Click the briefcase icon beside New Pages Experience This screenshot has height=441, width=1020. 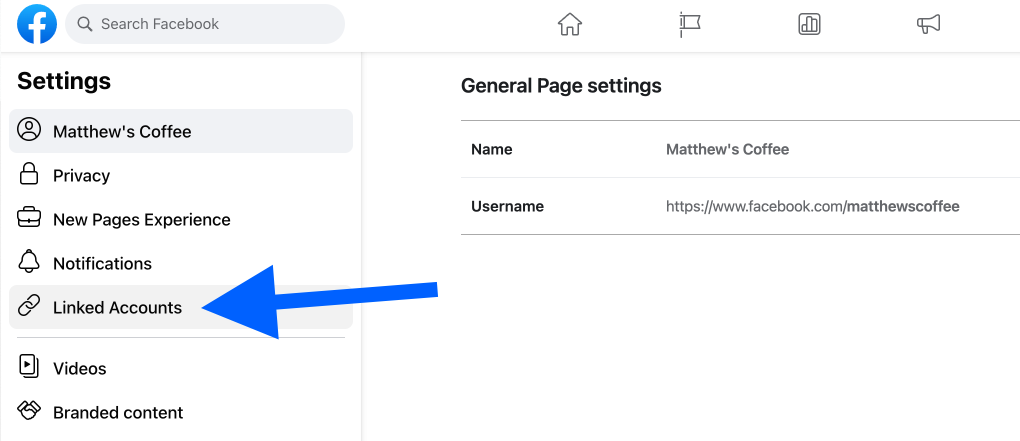coord(29,218)
